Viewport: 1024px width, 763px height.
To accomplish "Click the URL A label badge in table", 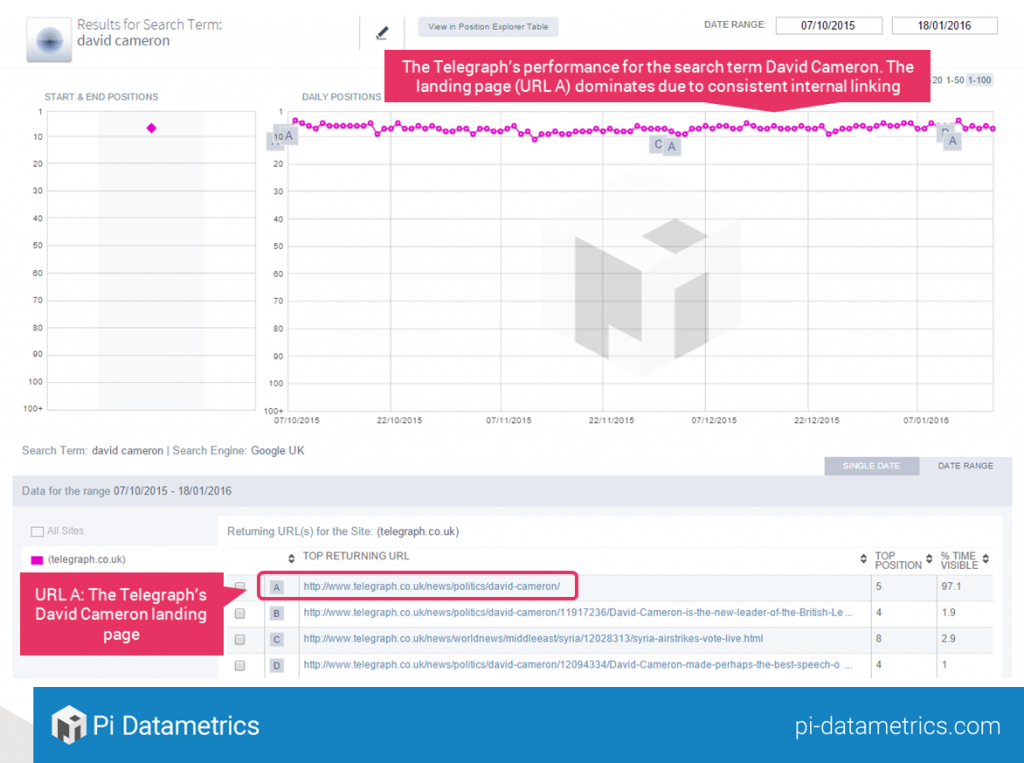I will click(277, 587).
